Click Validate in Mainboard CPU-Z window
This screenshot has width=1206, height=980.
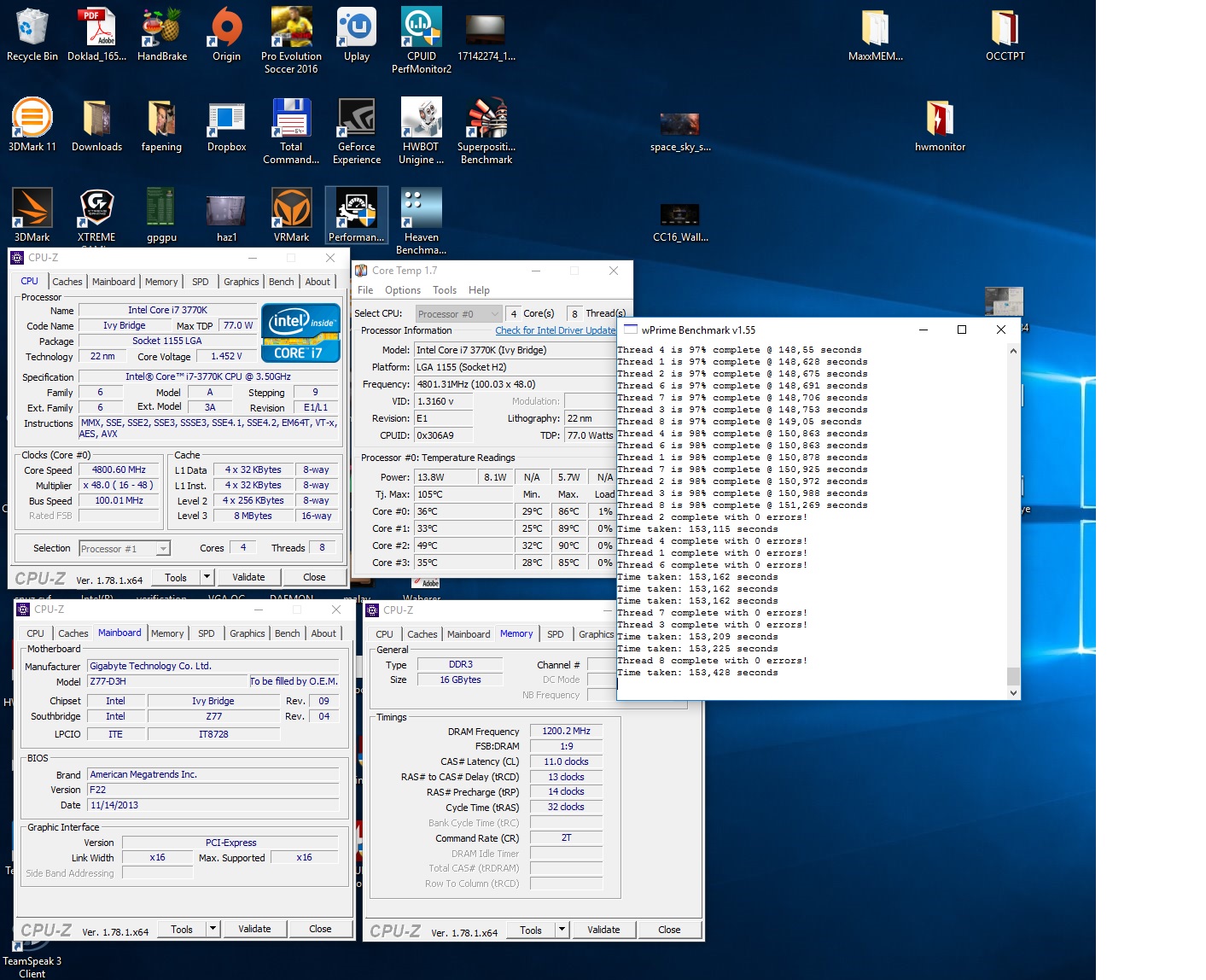click(254, 929)
